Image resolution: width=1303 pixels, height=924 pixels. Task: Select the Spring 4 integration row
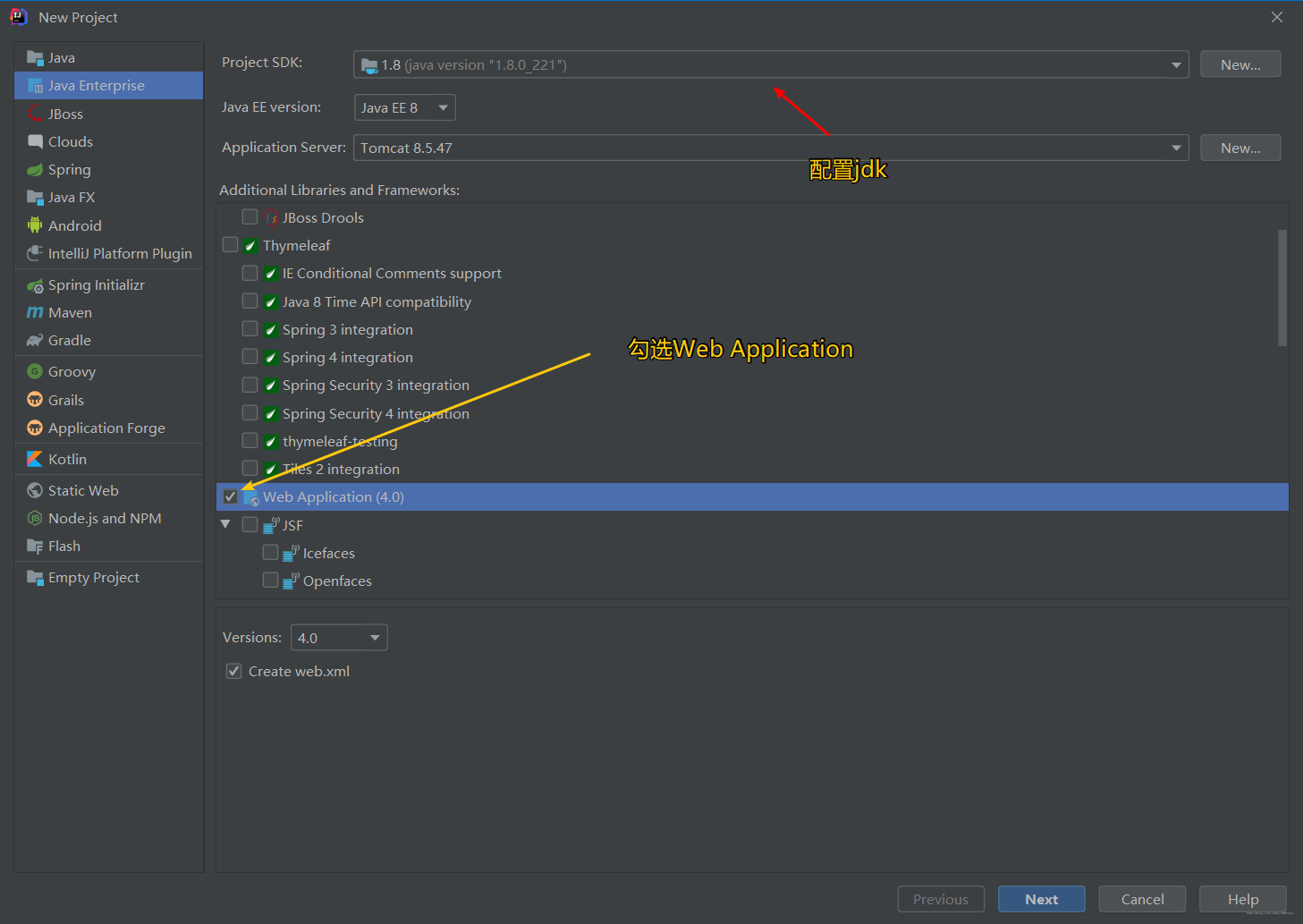752,358
